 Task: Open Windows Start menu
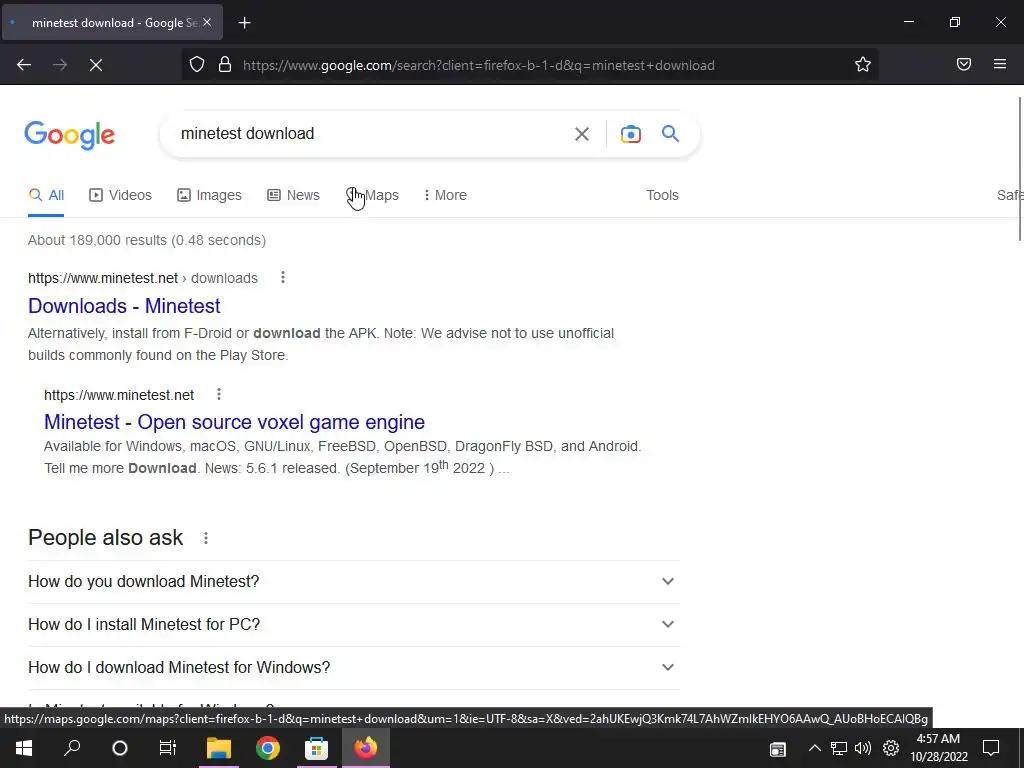click(24, 748)
